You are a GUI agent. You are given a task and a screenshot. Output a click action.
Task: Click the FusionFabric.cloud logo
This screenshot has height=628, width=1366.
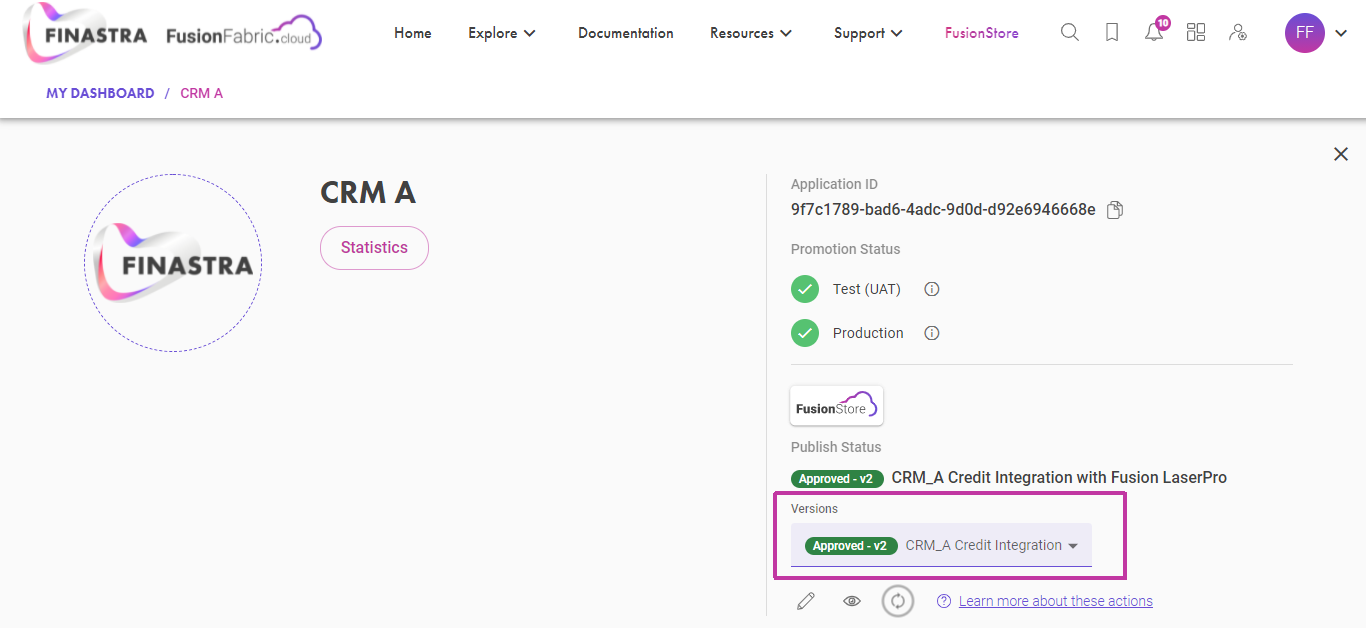[x=244, y=34]
